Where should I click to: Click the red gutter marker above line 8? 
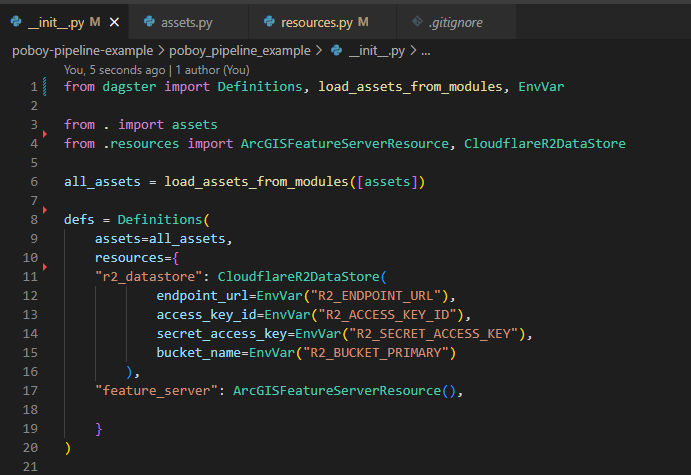(45, 210)
